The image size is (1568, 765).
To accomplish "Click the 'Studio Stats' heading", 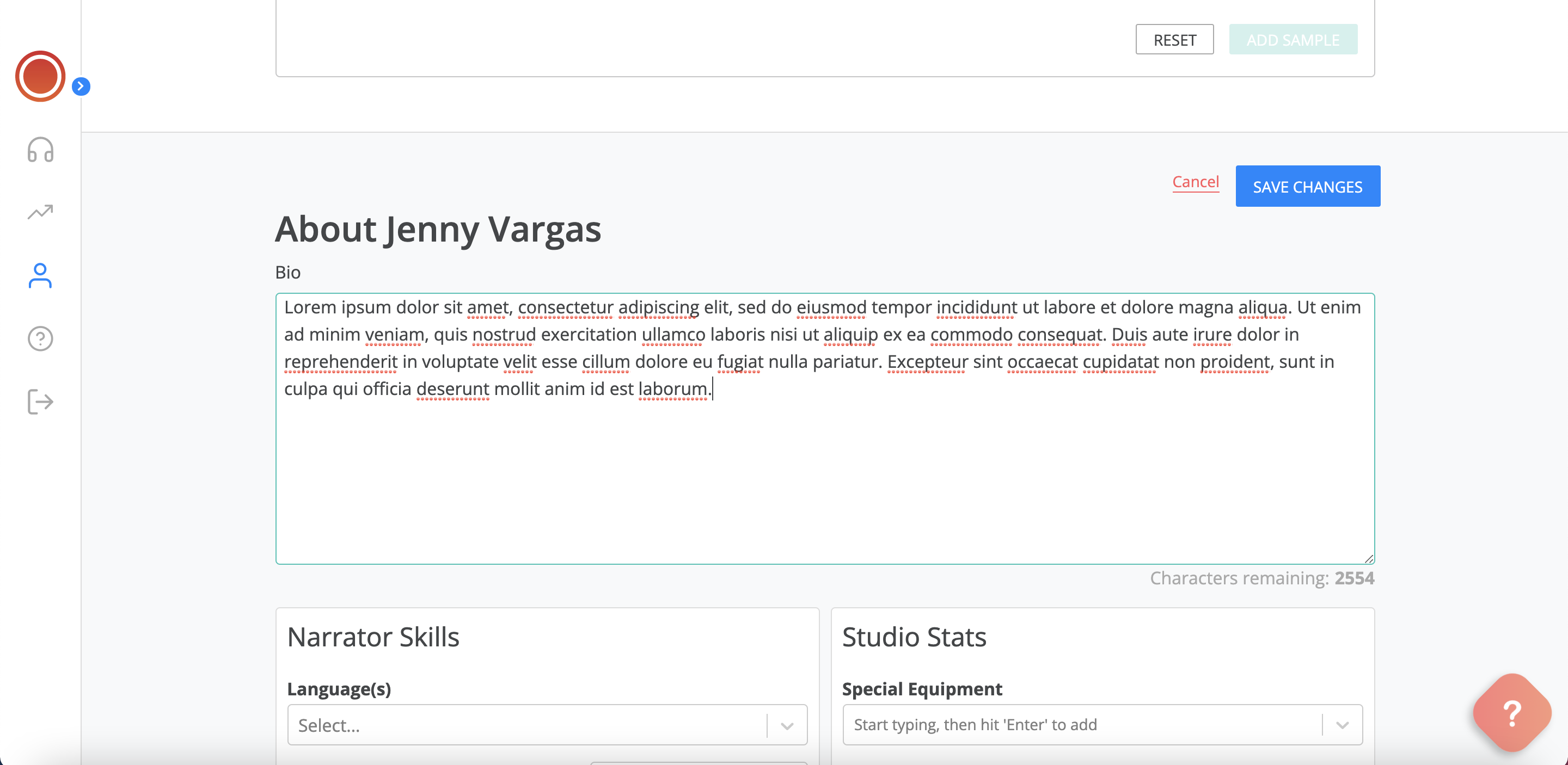I will point(914,637).
